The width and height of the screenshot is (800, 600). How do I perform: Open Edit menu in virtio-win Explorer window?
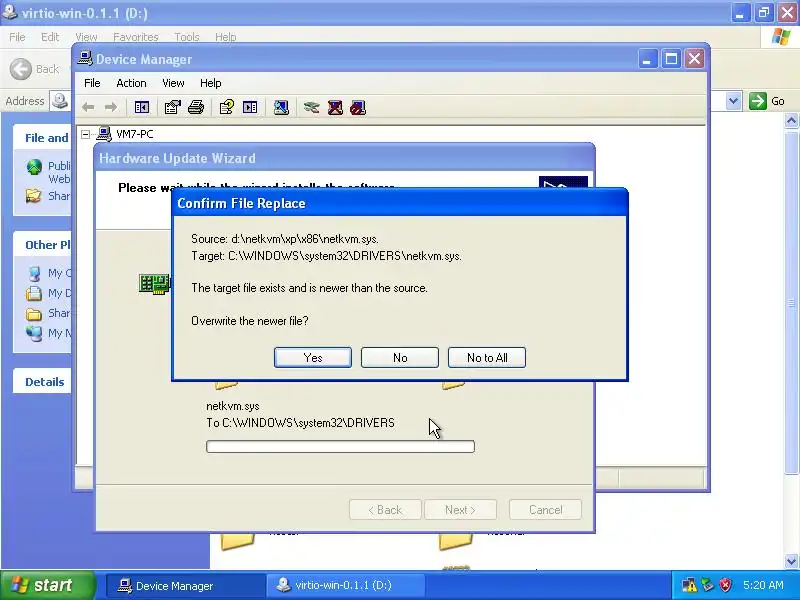pyautogui.click(x=50, y=37)
